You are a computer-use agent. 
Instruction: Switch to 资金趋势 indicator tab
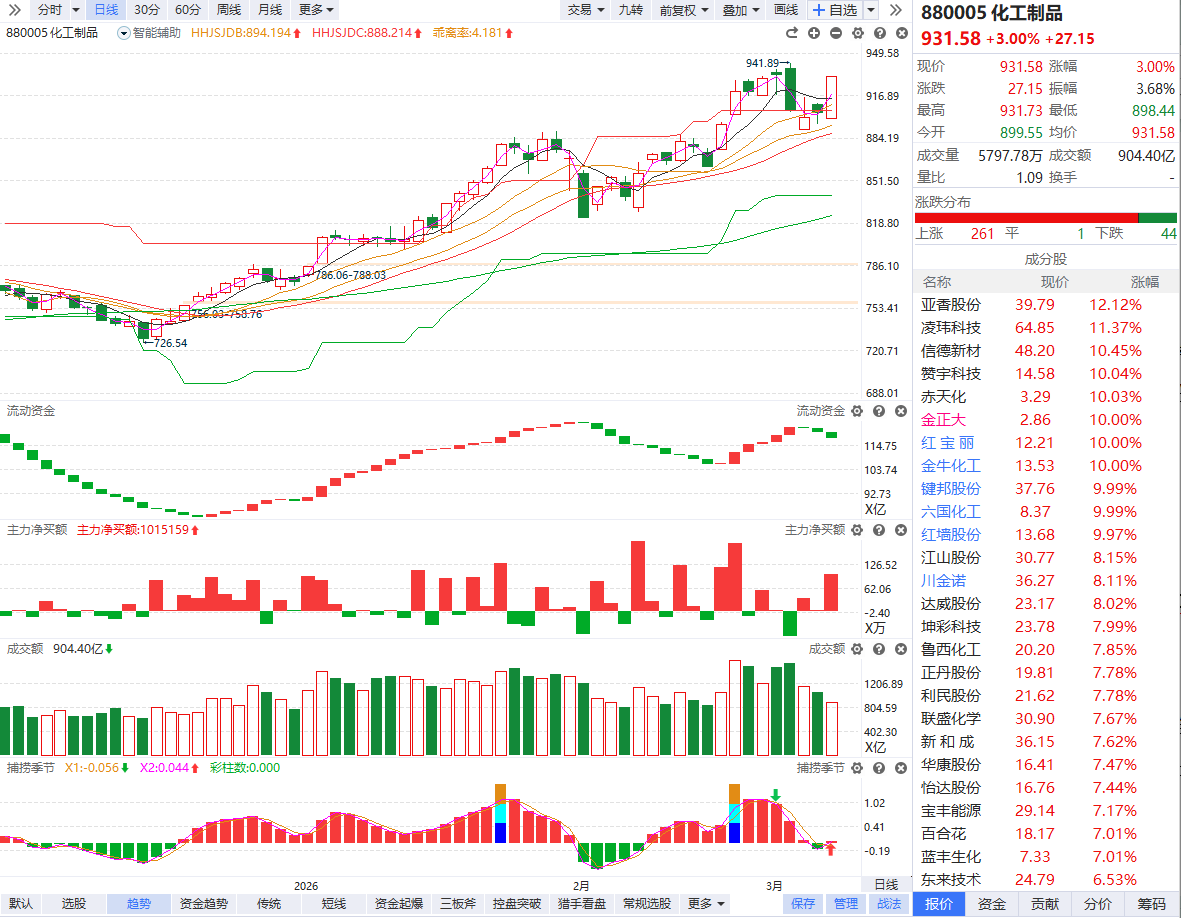coord(203,904)
